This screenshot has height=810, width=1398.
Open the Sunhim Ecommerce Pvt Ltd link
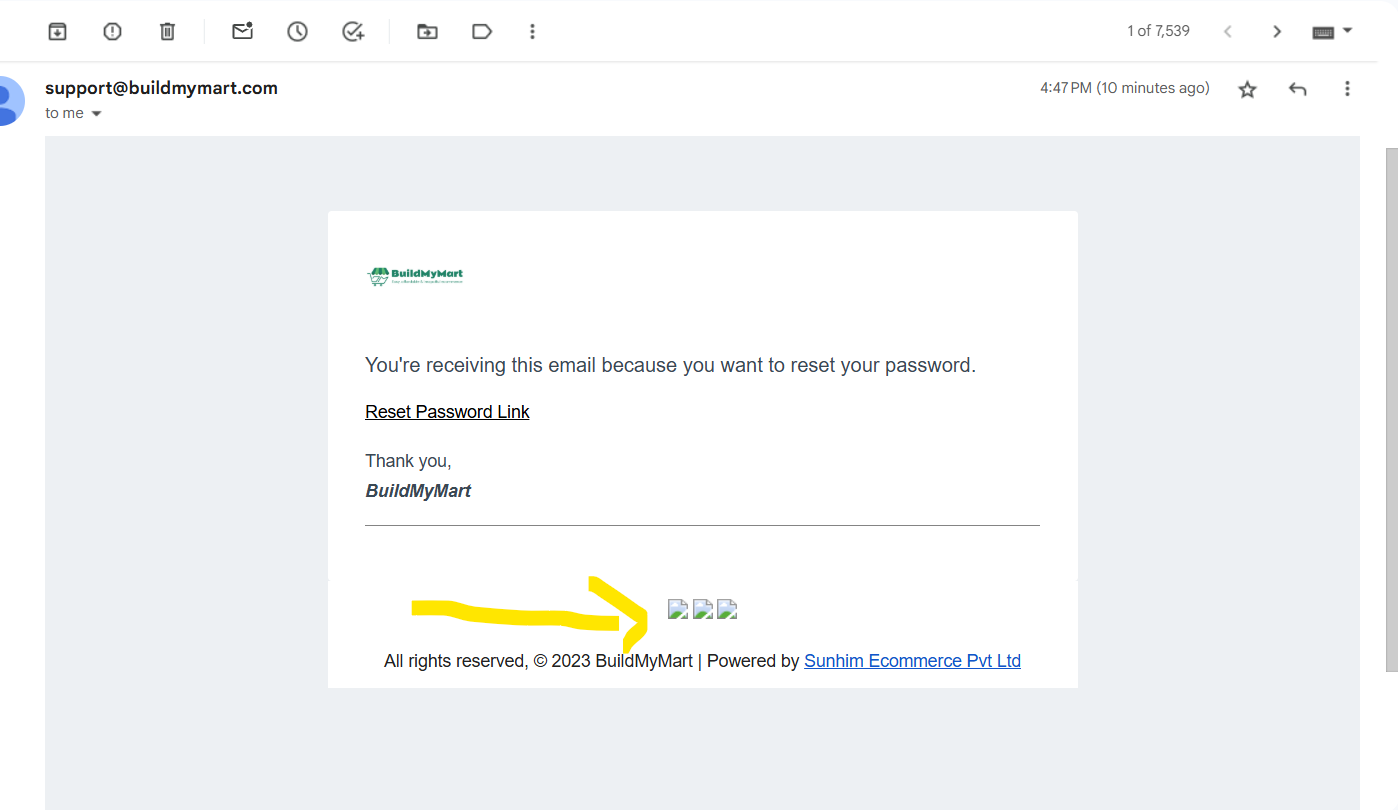coord(912,661)
